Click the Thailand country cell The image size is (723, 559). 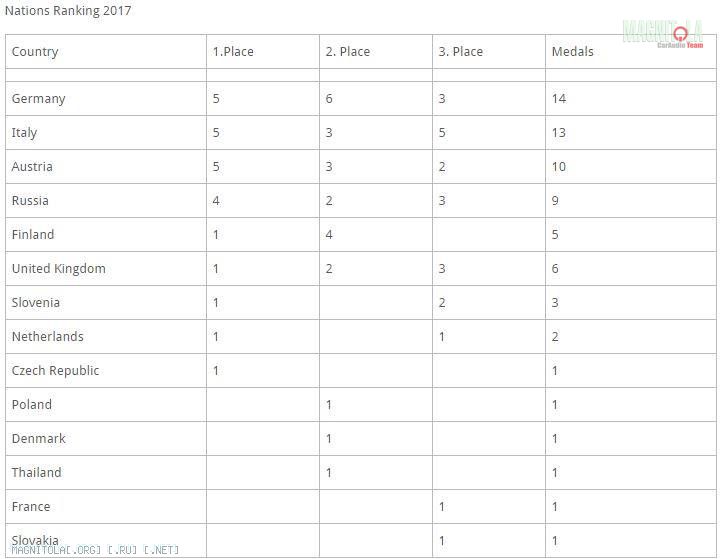(x=37, y=473)
